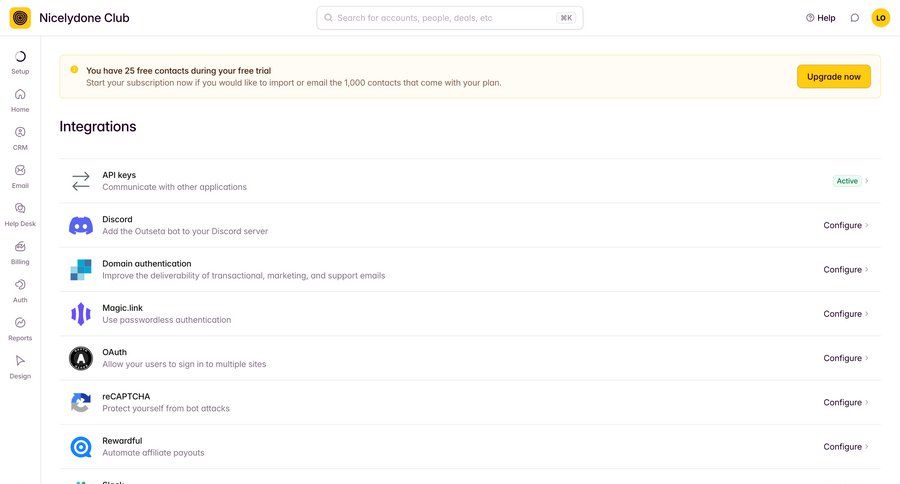Click 'Protect yourself from bot attacks' text

[x=166, y=408]
